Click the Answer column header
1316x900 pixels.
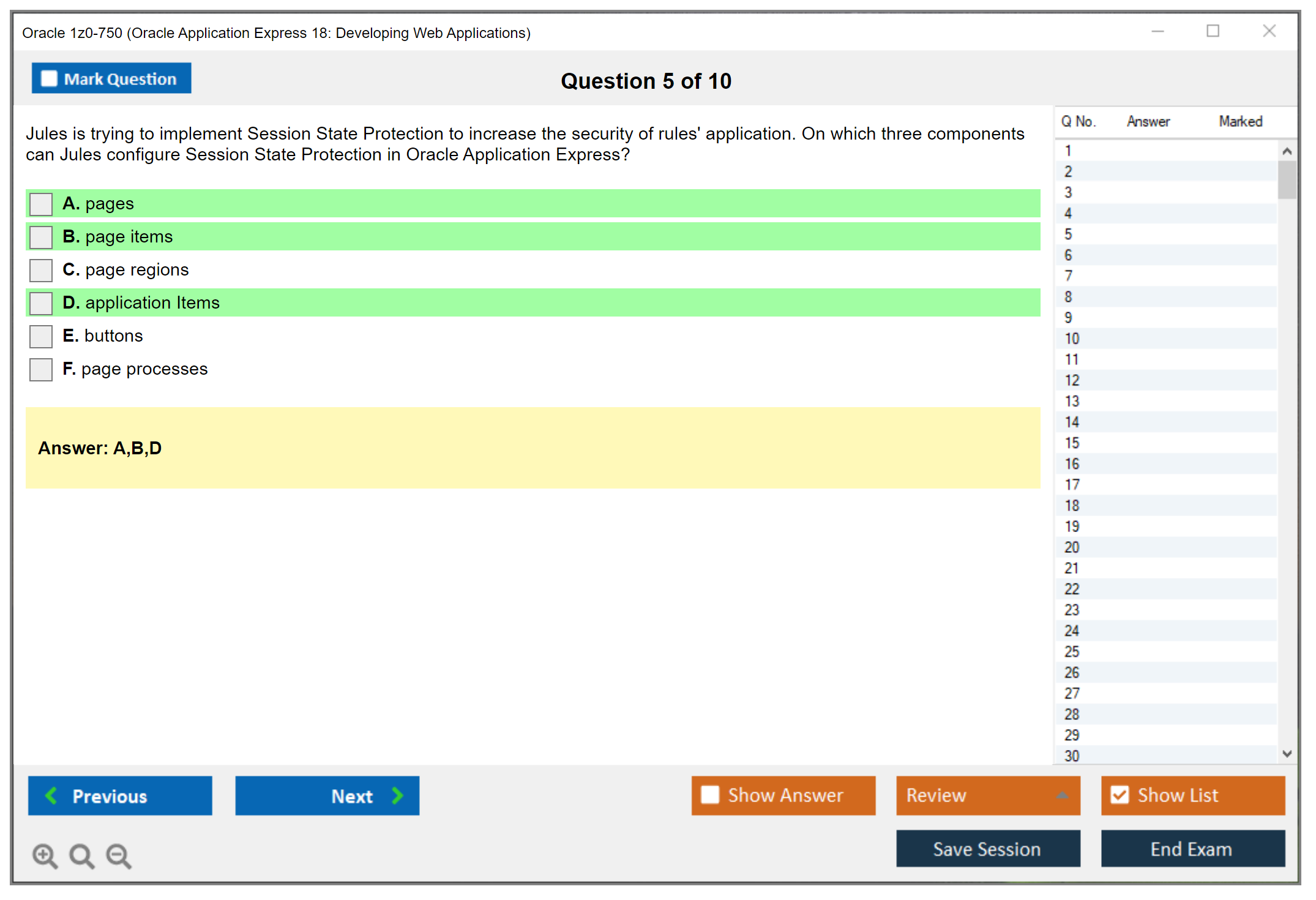pos(1148,121)
